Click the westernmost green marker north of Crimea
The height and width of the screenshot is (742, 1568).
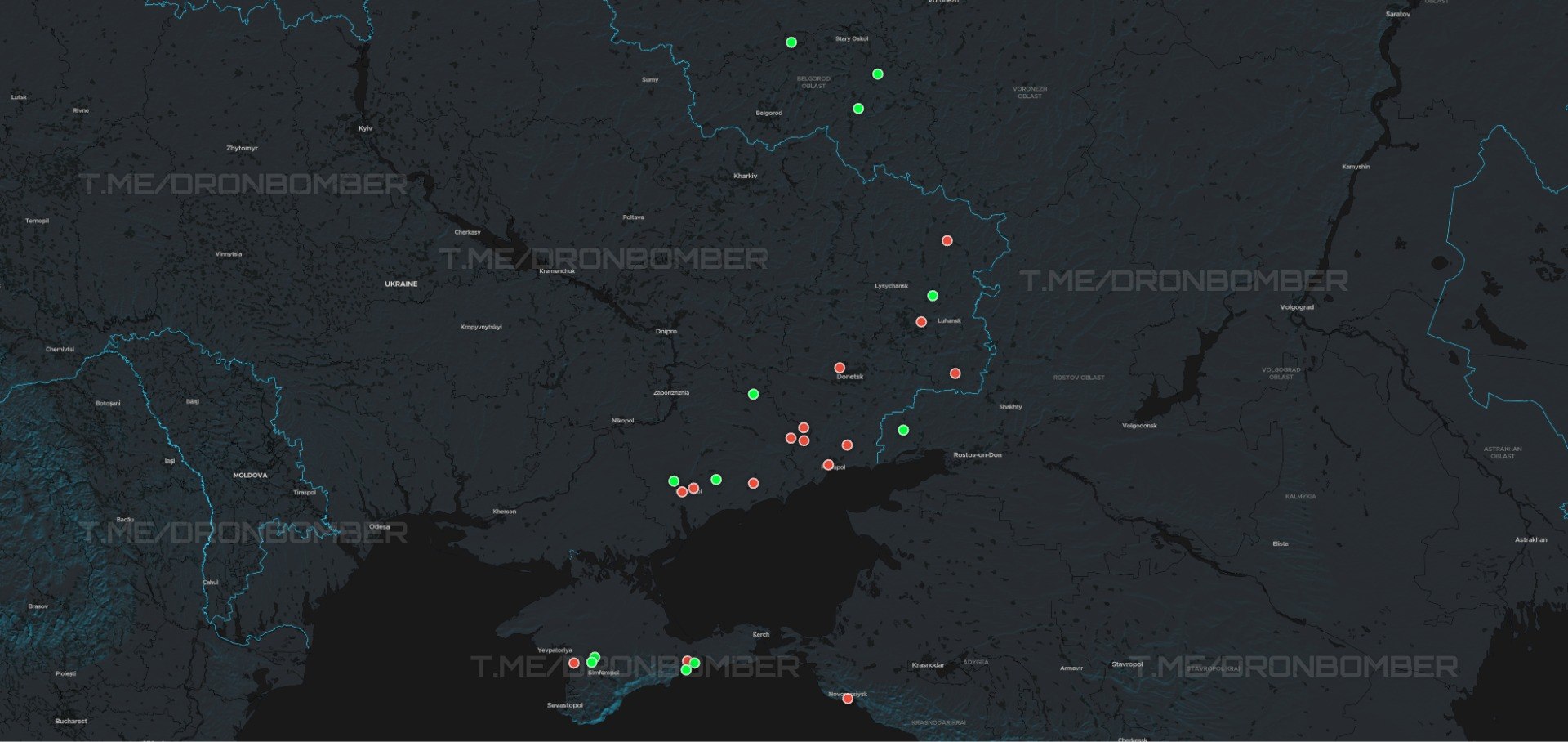click(x=674, y=481)
